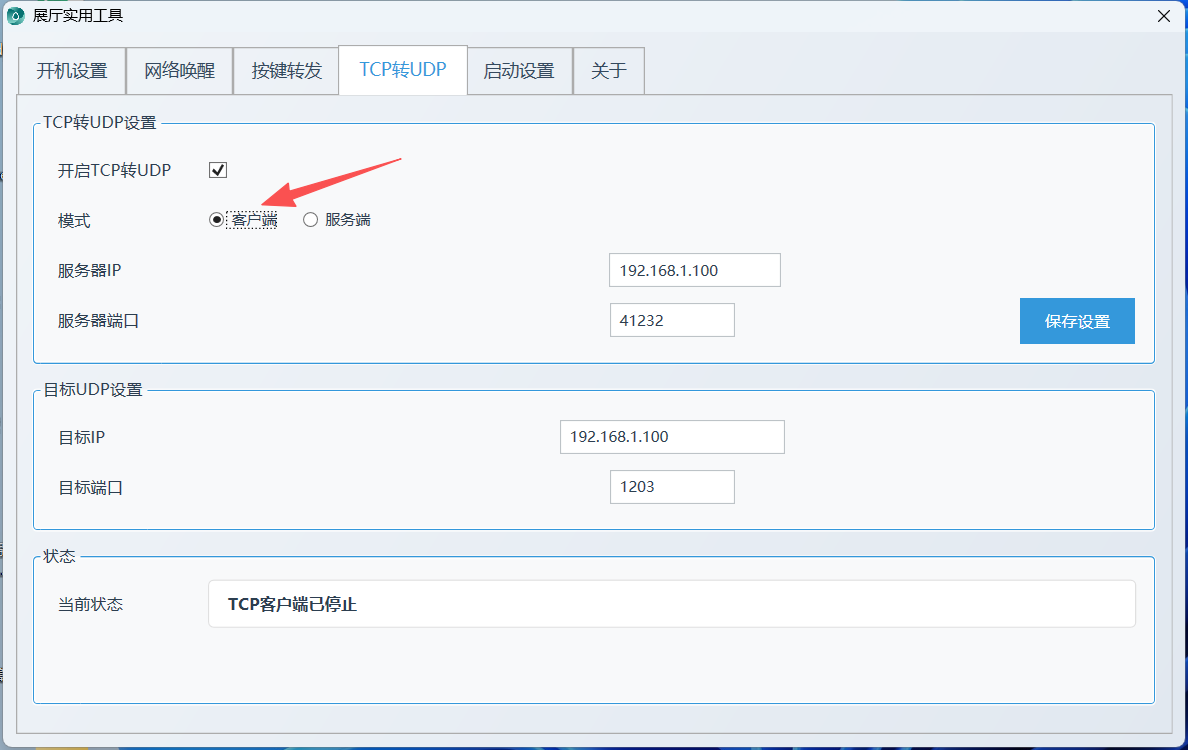Open the 网络唤醒 tab
The width and height of the screenshot is (1188, 750).
click(x=179, y=71)
